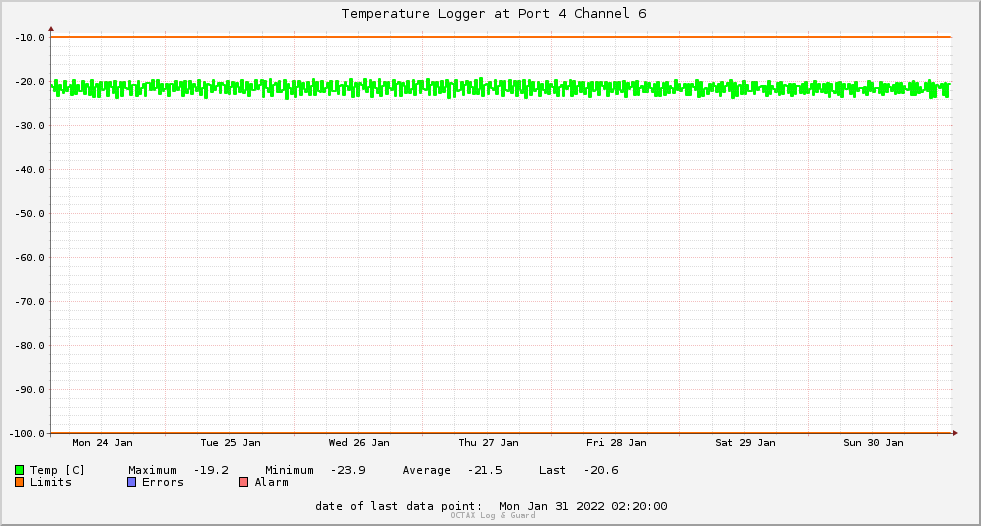The image size is (981, 526).
Task: Click the Sun 30 Jan axis label
Action: 873,443
